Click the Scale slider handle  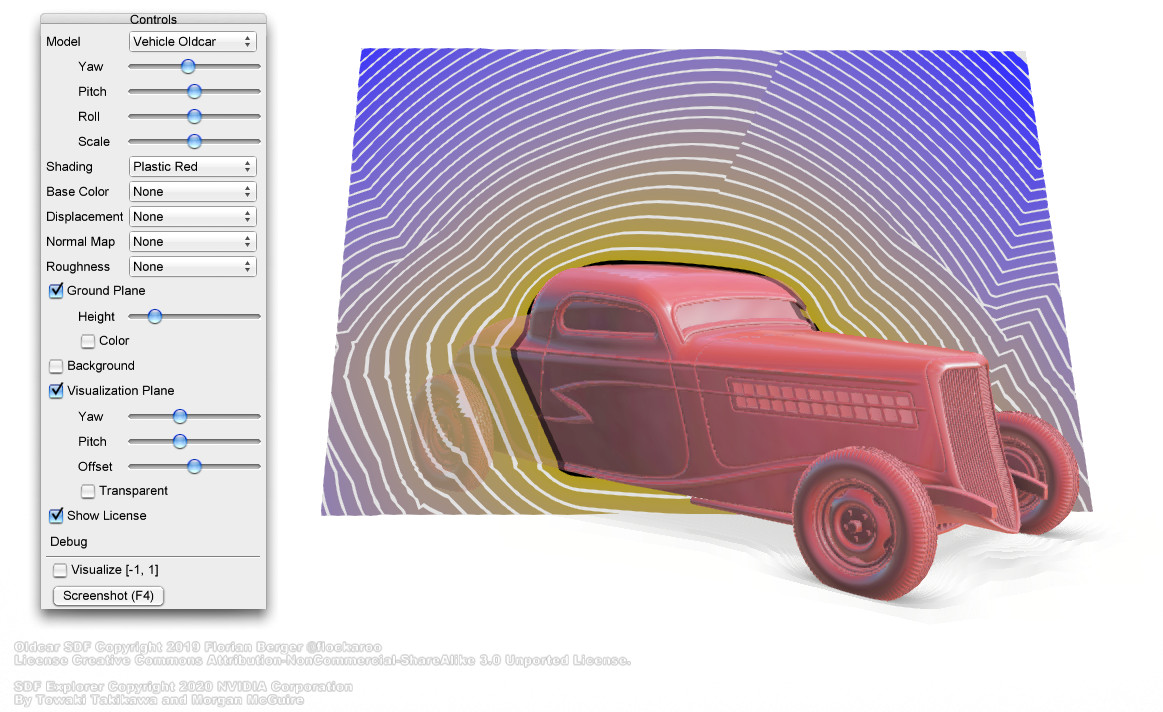click(194, 142)
